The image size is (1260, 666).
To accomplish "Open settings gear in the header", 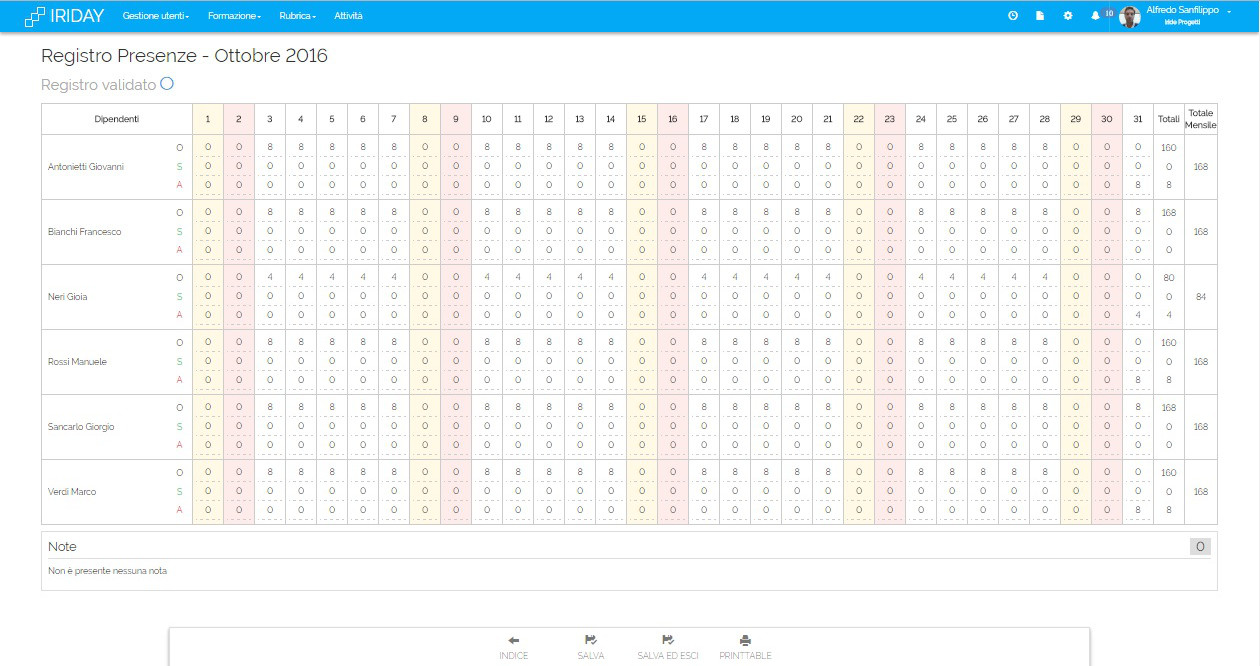I will 1067,16.
